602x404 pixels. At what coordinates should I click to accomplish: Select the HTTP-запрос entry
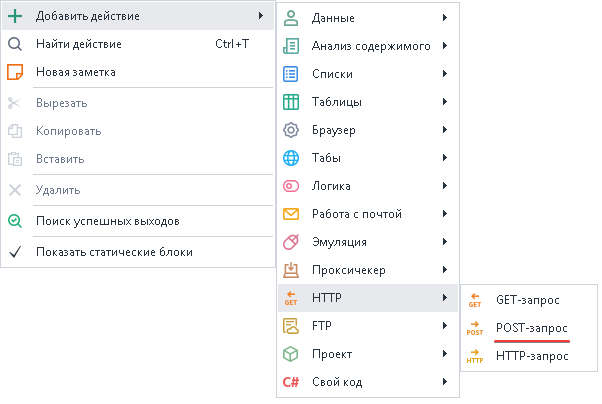point(531,355)
